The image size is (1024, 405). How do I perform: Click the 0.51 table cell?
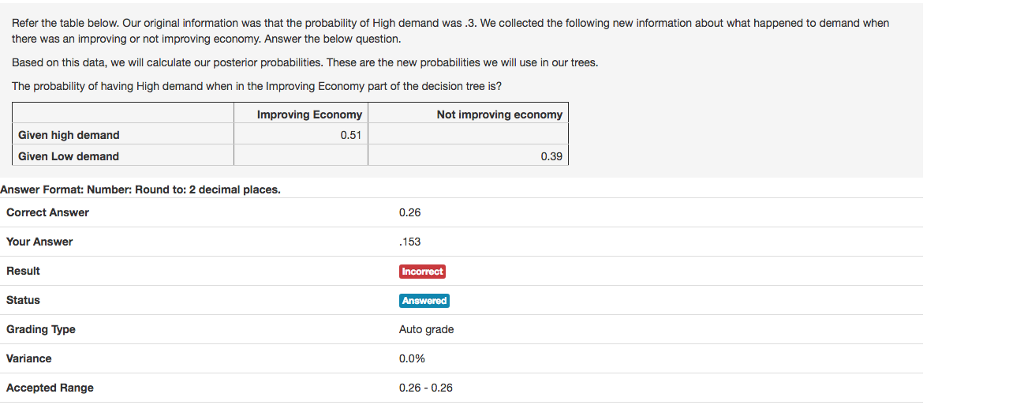(350, 135)
